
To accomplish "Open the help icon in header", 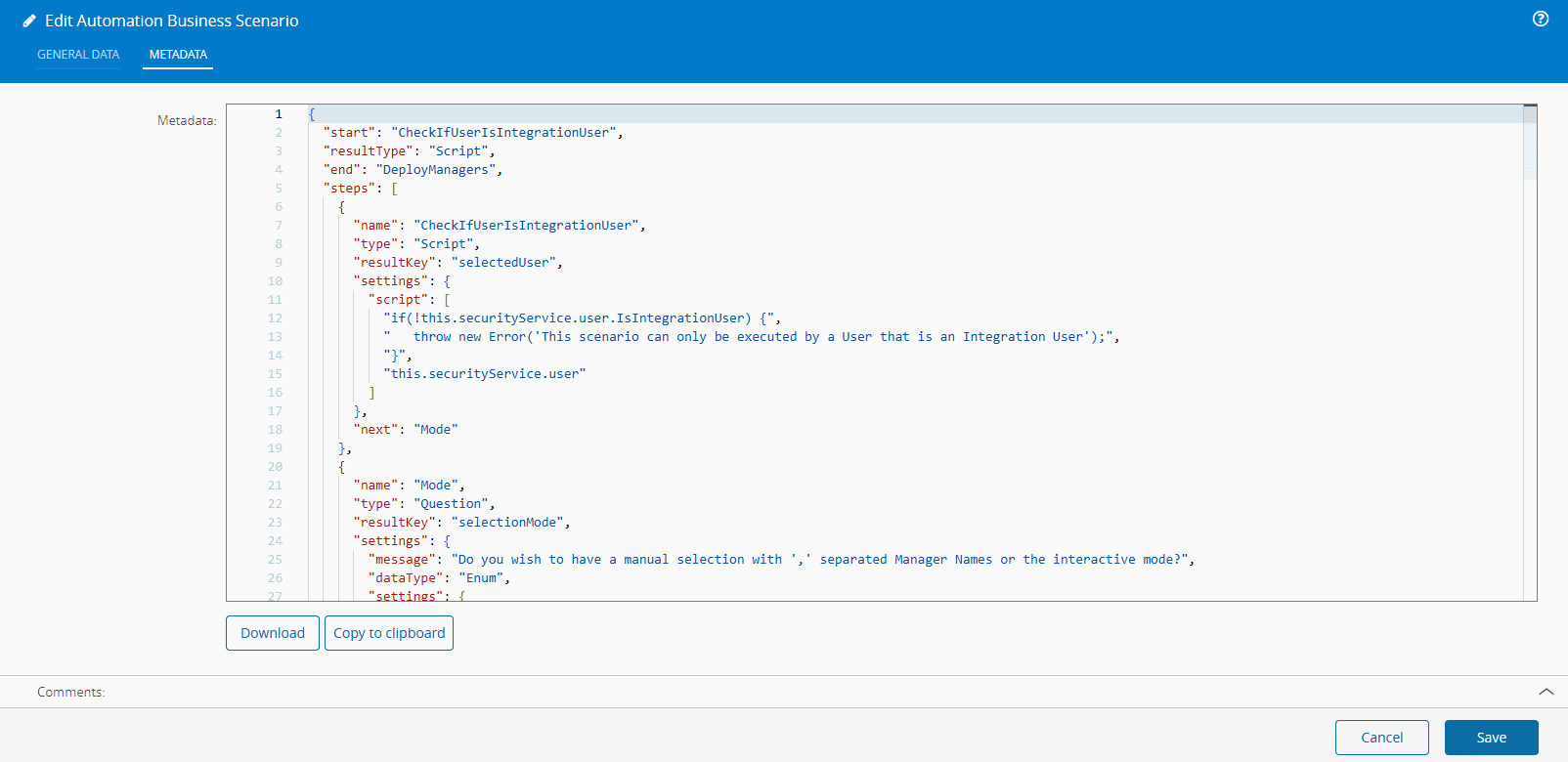I will click(x=1541, y=19).
